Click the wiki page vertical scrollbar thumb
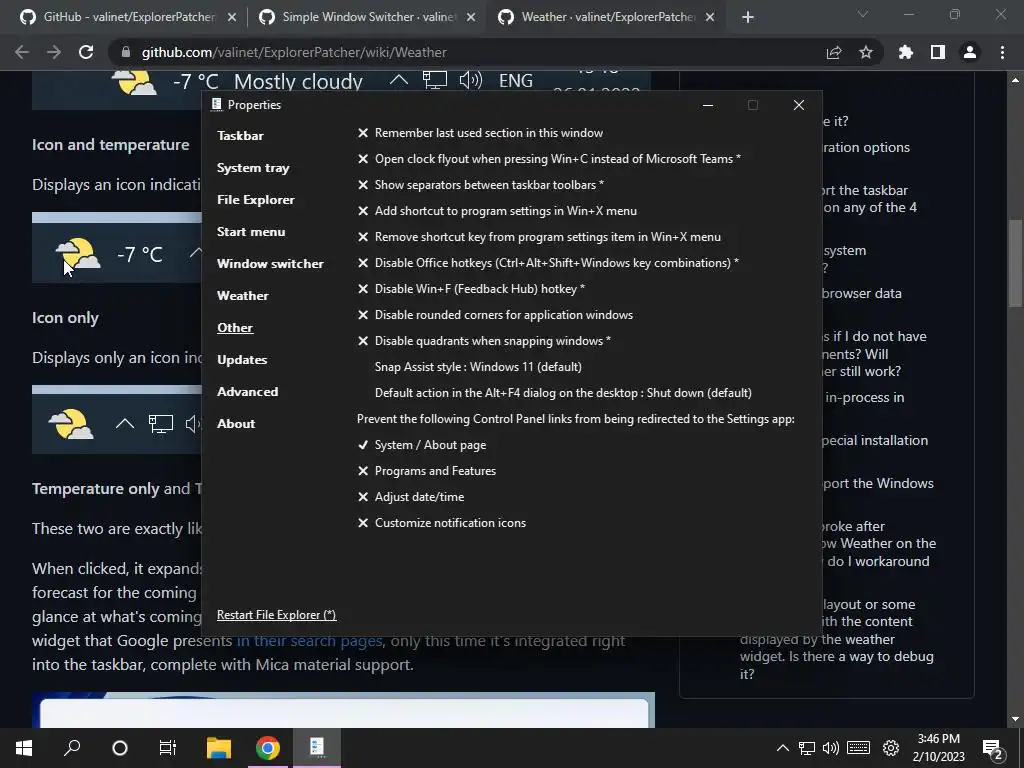Image resolution: width=1024 pixels, height=768 pixels. coord(1014,263)
